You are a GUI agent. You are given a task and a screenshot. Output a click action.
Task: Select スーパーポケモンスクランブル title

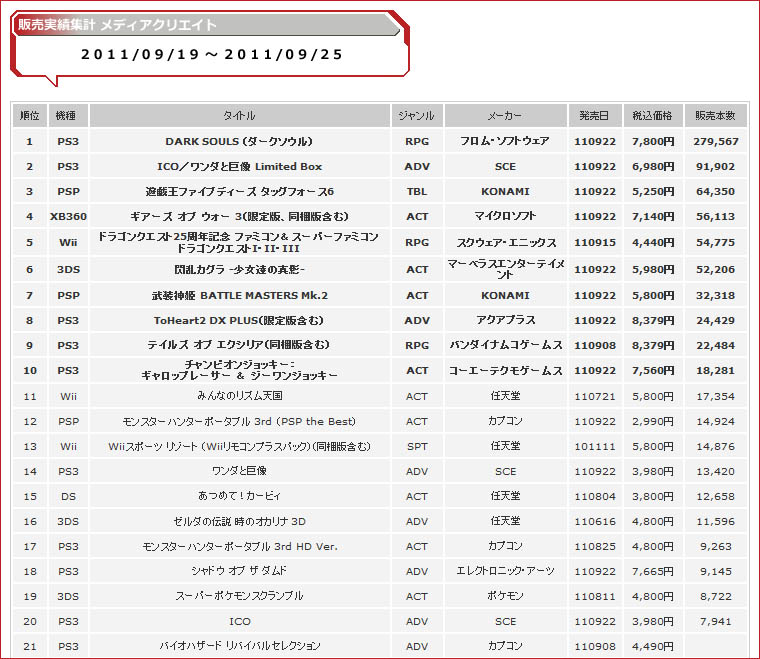point(239,596)
